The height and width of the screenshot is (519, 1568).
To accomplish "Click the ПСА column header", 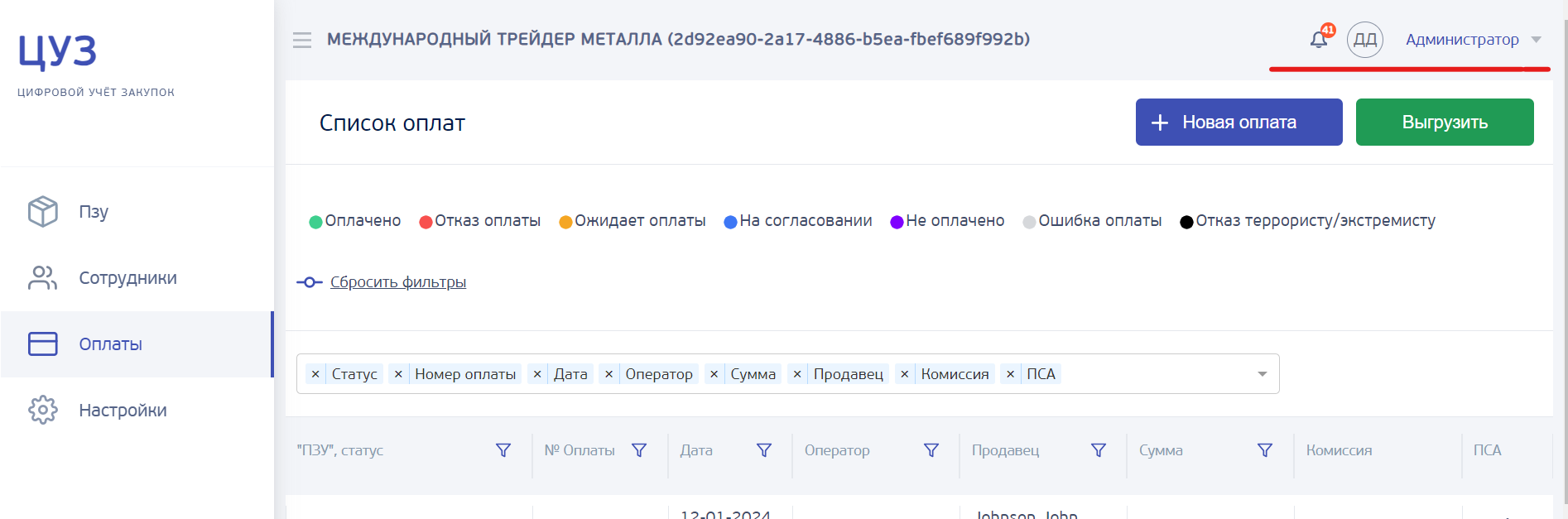I will coord(1487,450).
